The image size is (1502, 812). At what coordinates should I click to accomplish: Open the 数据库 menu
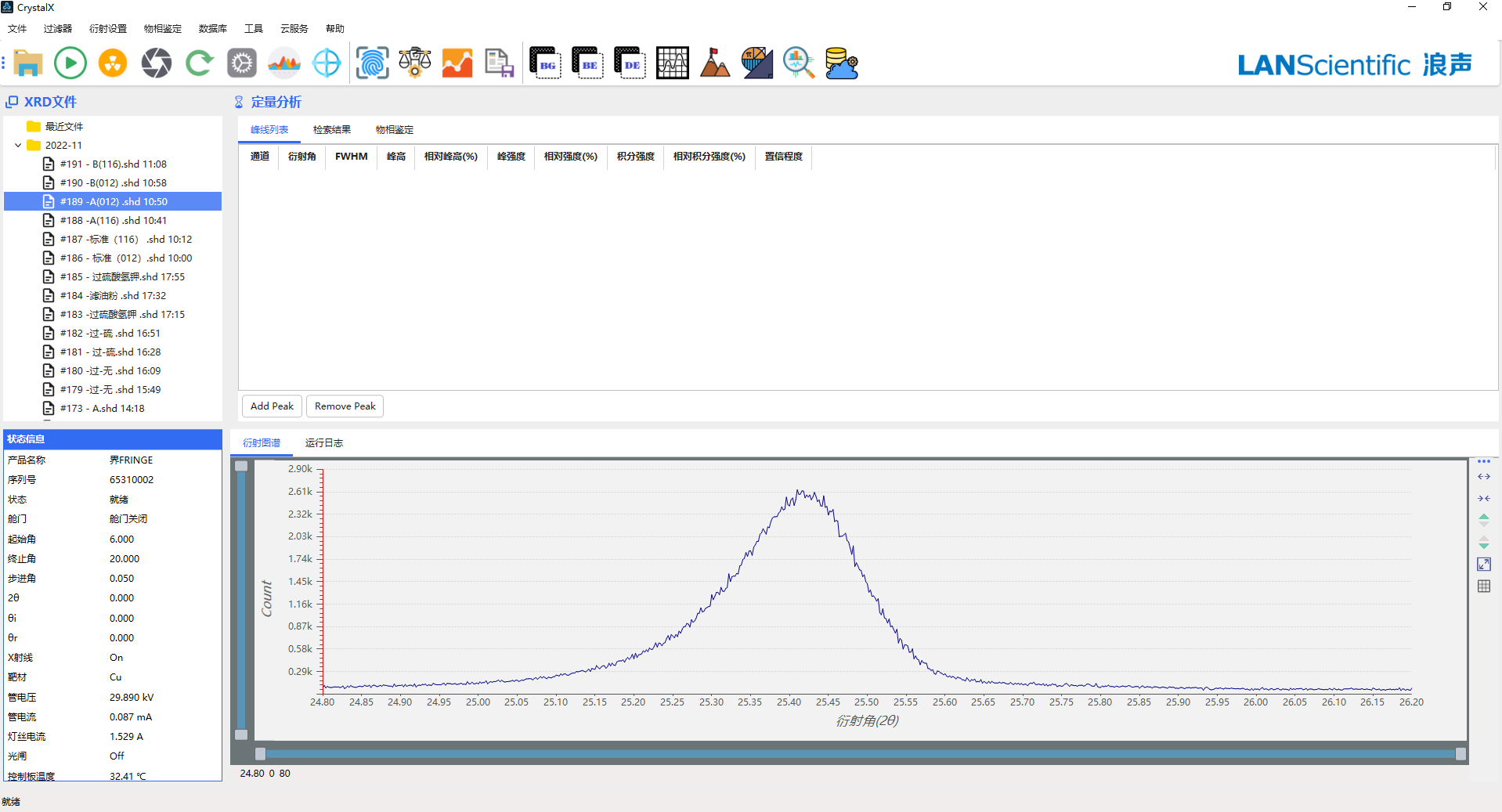212,29
